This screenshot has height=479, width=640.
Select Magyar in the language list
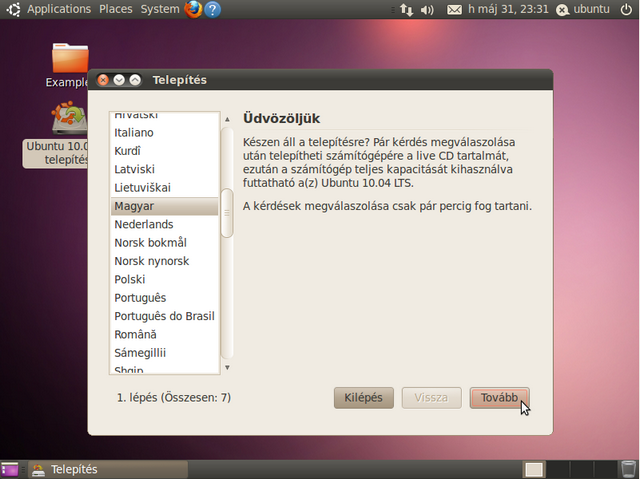click(164, 206)
